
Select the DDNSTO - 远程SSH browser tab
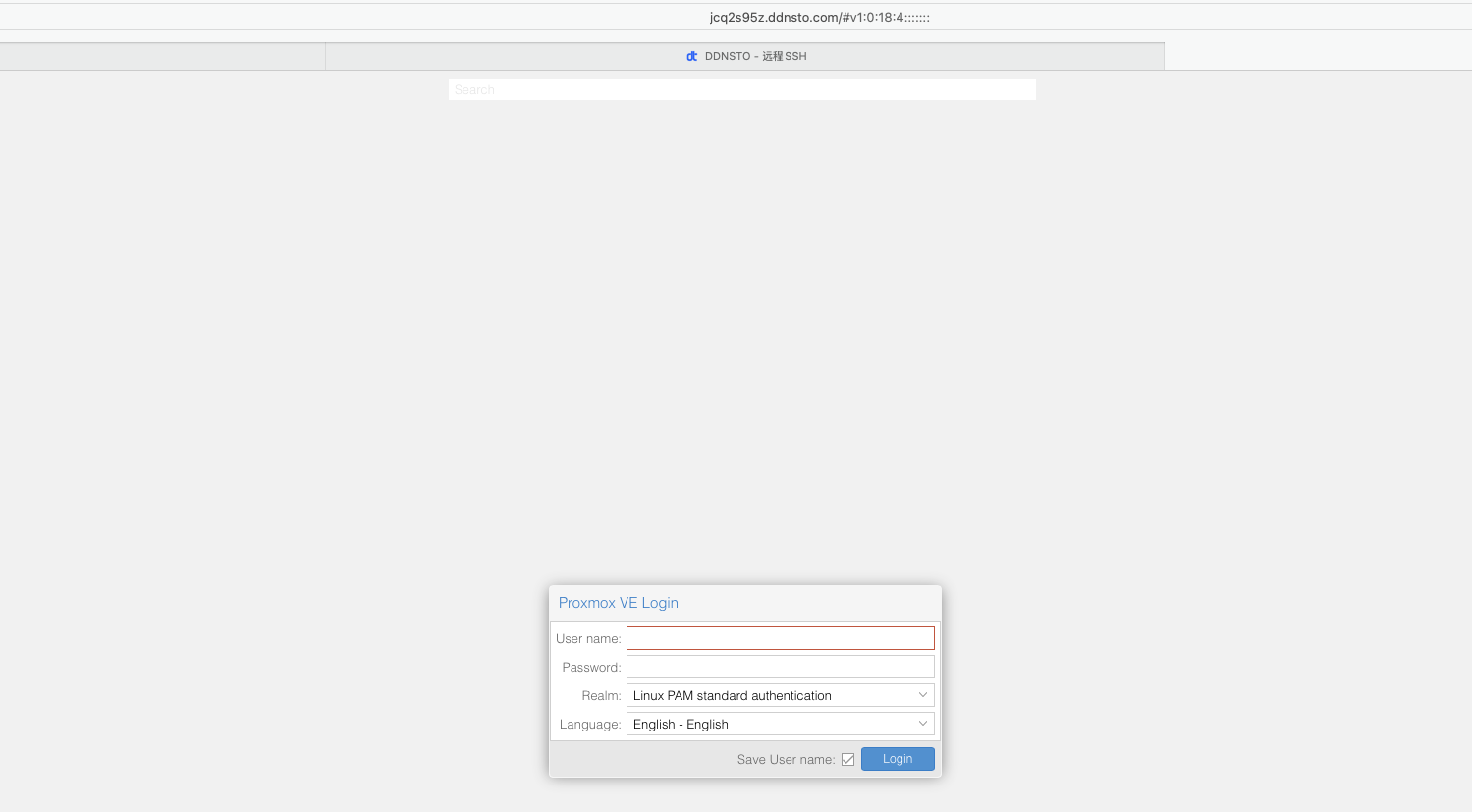[744, 56]
